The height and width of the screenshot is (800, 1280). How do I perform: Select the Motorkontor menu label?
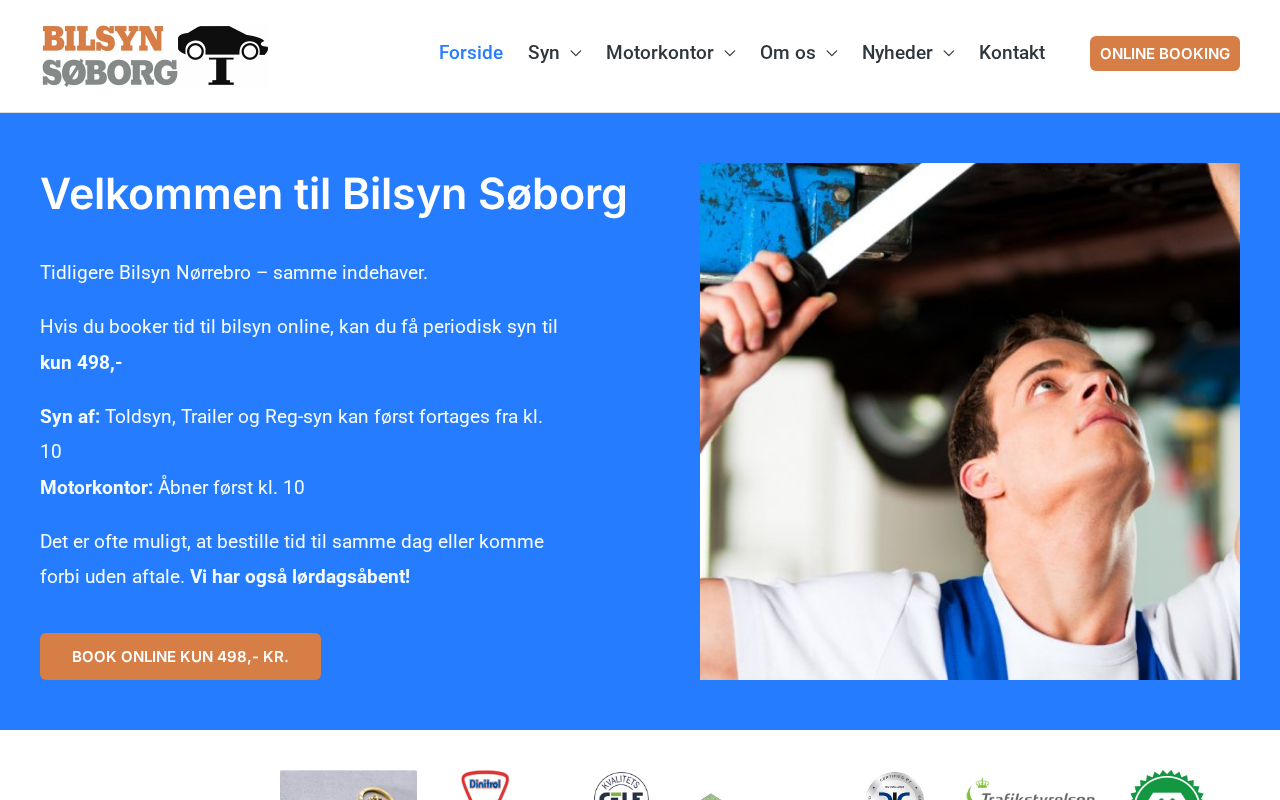[660, 53]
